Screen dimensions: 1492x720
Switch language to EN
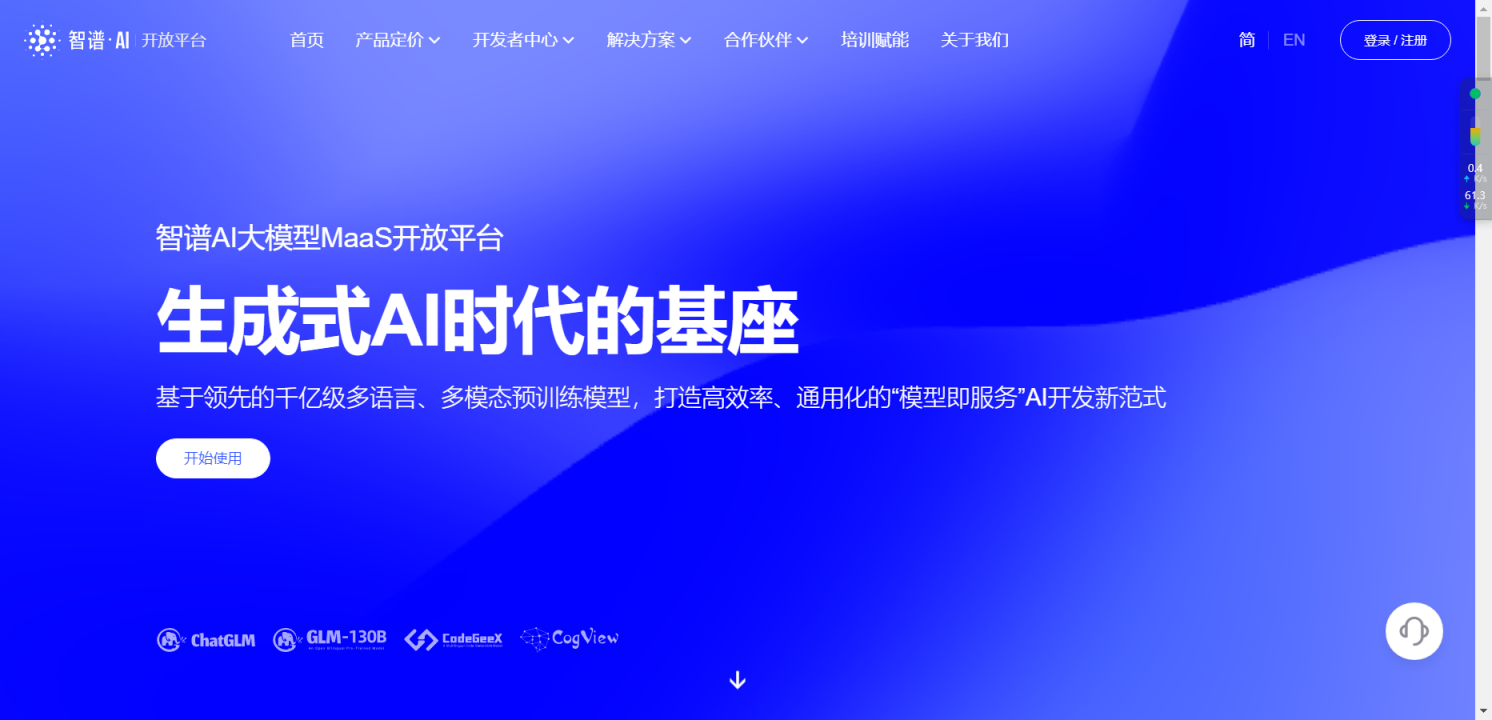point(1294,40)
